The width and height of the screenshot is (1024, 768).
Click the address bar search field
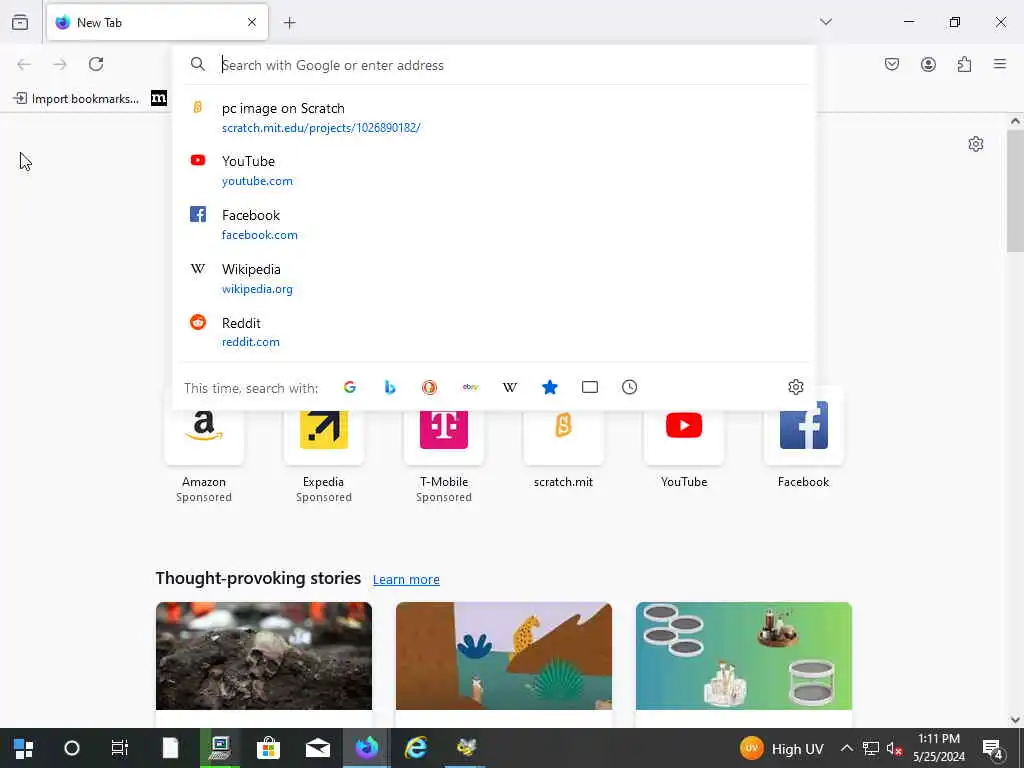pyautogui.click(x=494, y=65)
